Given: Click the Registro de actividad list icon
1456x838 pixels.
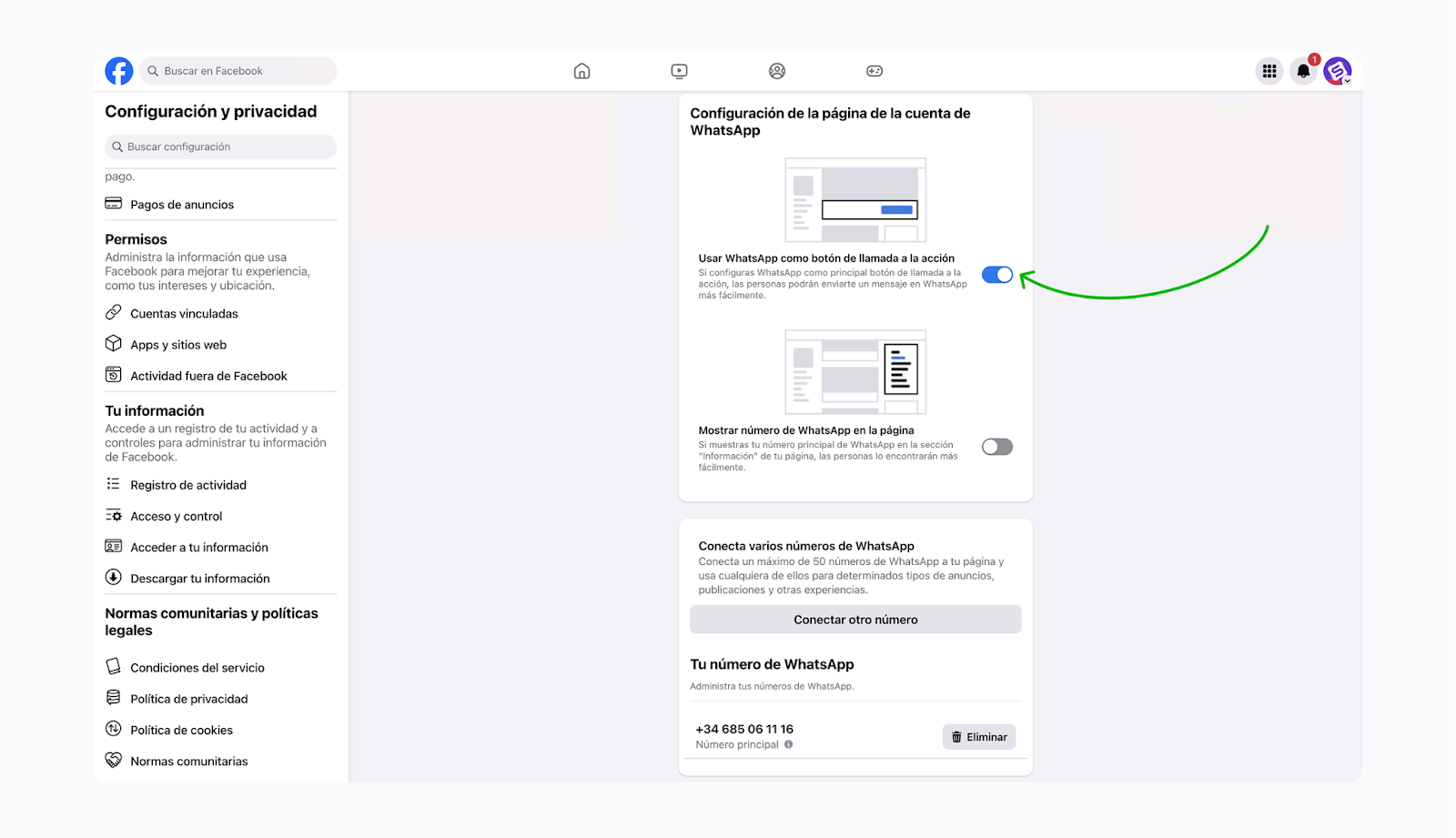Looking at the screenshot, I should tap(114, 484).
